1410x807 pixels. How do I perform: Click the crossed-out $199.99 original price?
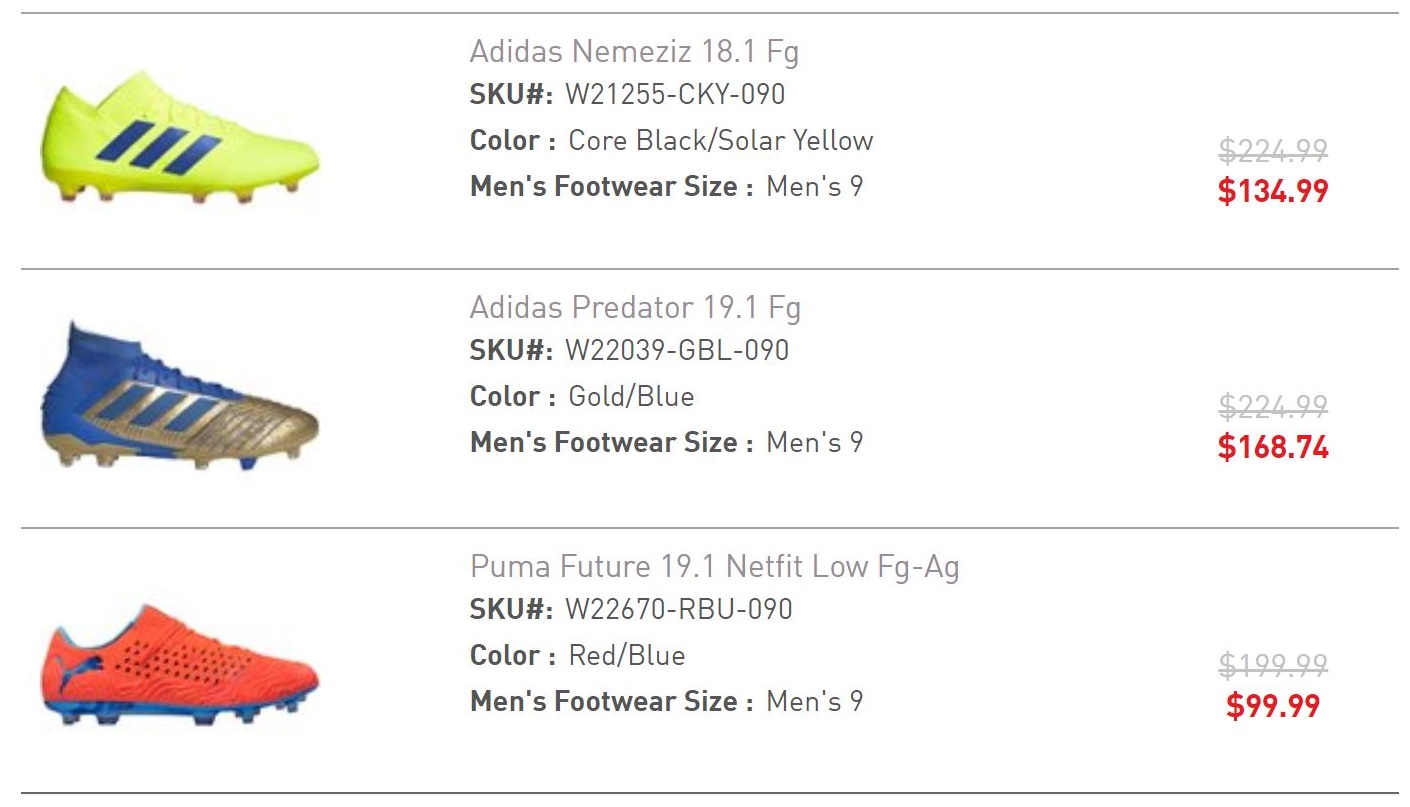(x=1272, y=665)
